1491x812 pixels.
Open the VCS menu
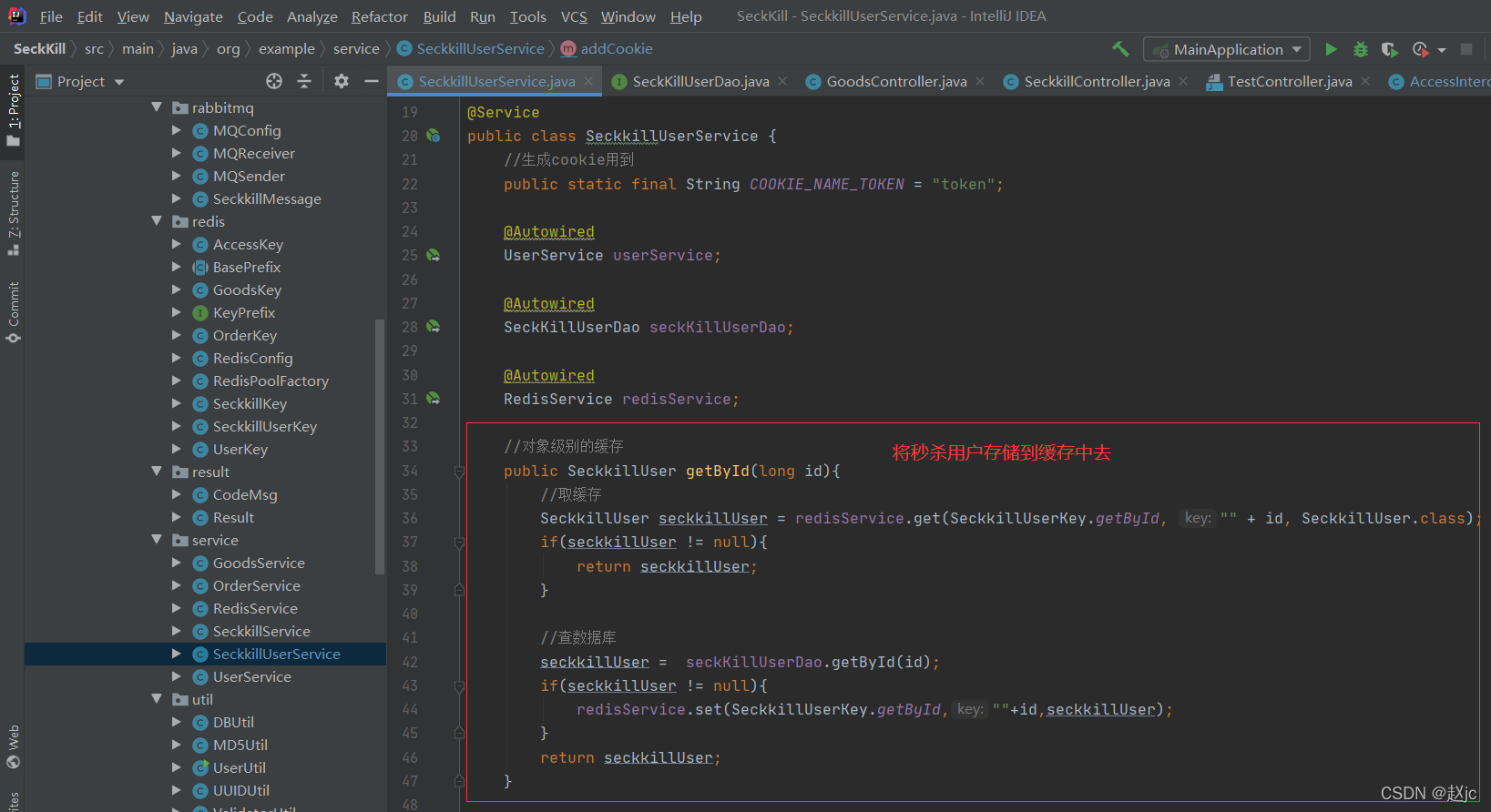[x=574, y=16]
